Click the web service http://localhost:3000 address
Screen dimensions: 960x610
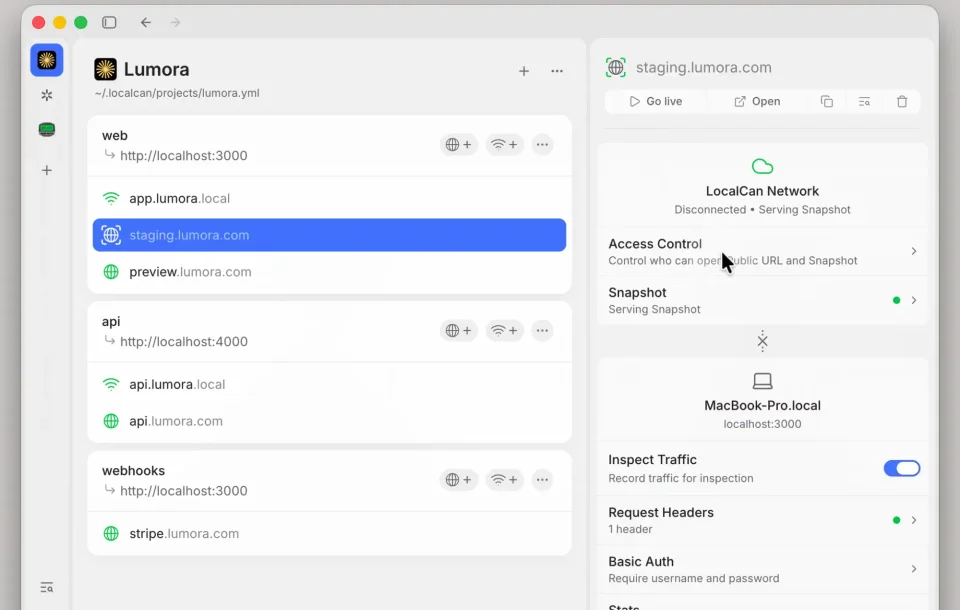coord(184,156)
